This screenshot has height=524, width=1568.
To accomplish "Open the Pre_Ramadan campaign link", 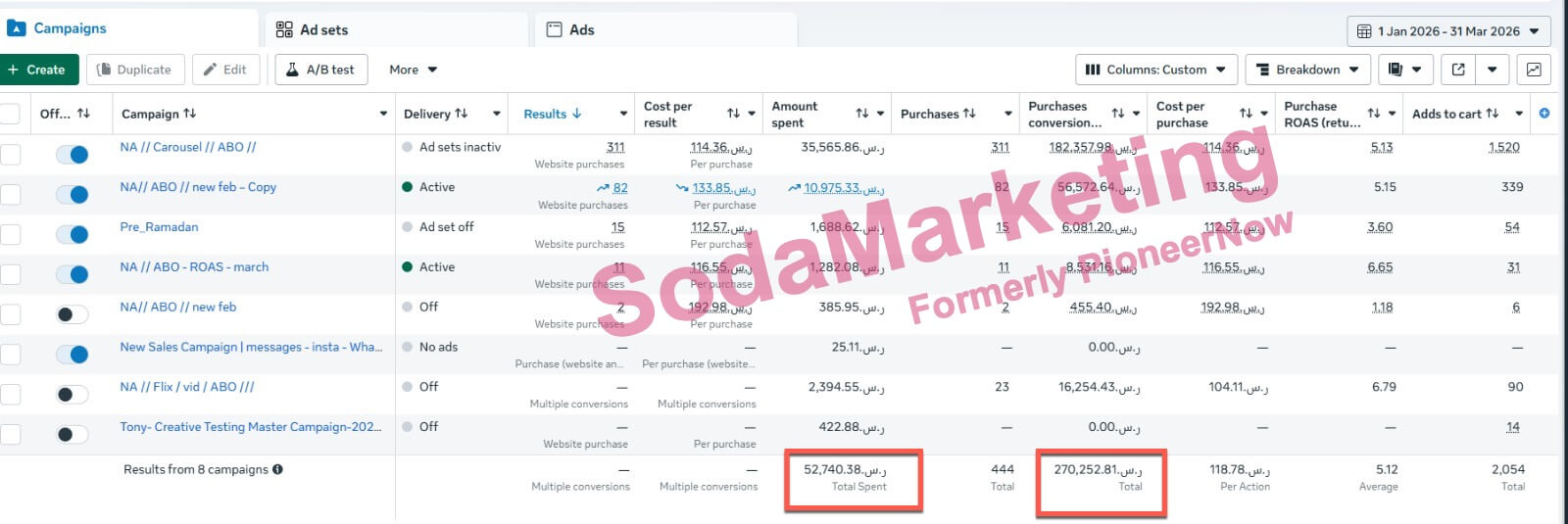I will click(x=159, y=227).
